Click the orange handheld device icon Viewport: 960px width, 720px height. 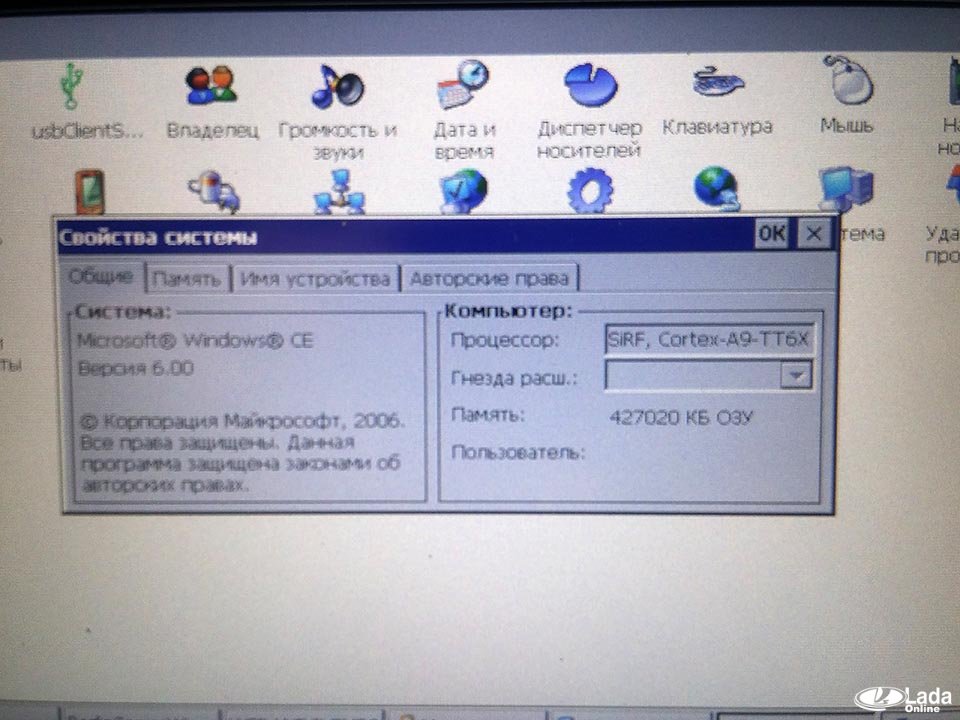pyautogui.click(x=89, y=191)
